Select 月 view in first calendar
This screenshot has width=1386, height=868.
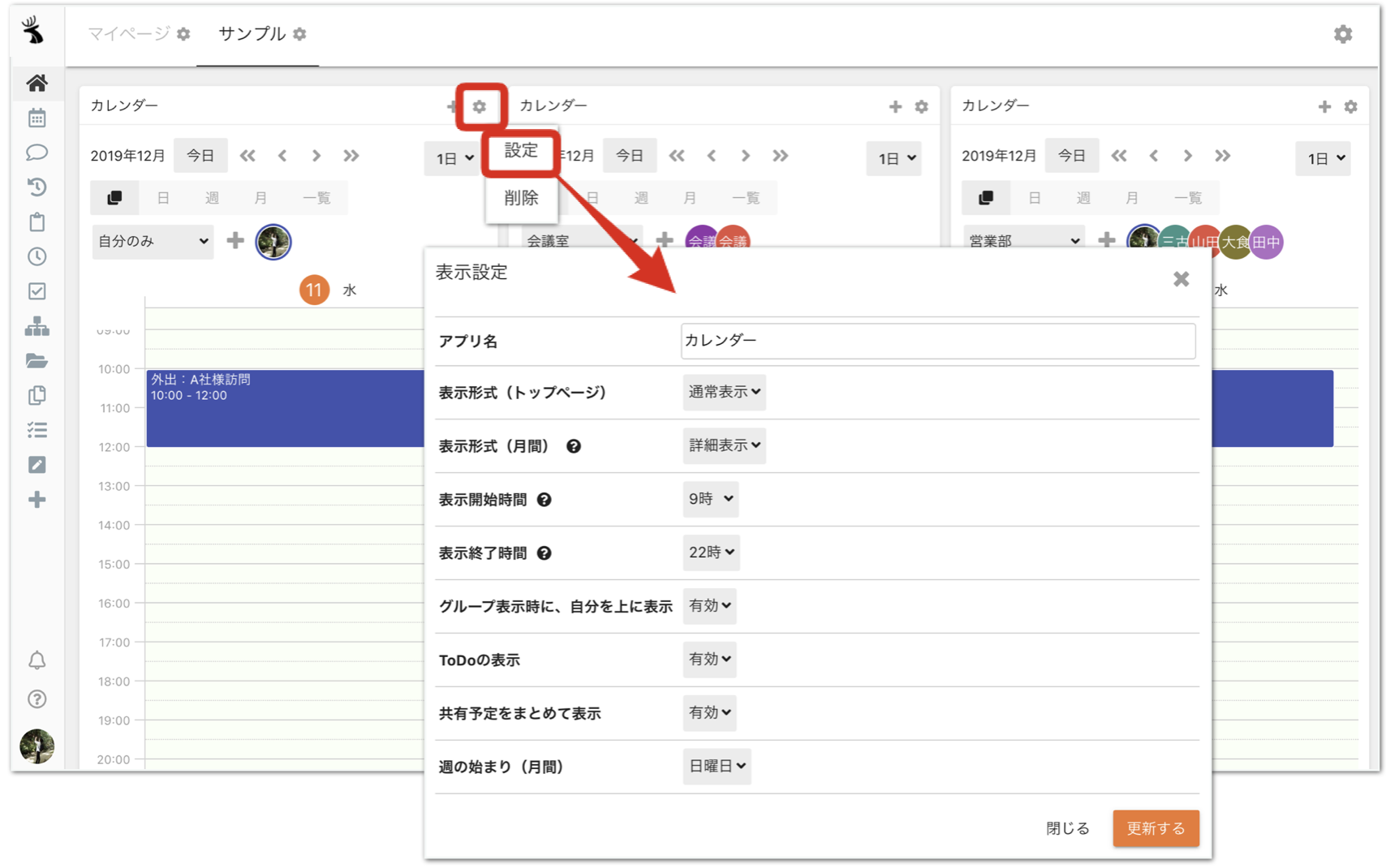tap(260, 198)
